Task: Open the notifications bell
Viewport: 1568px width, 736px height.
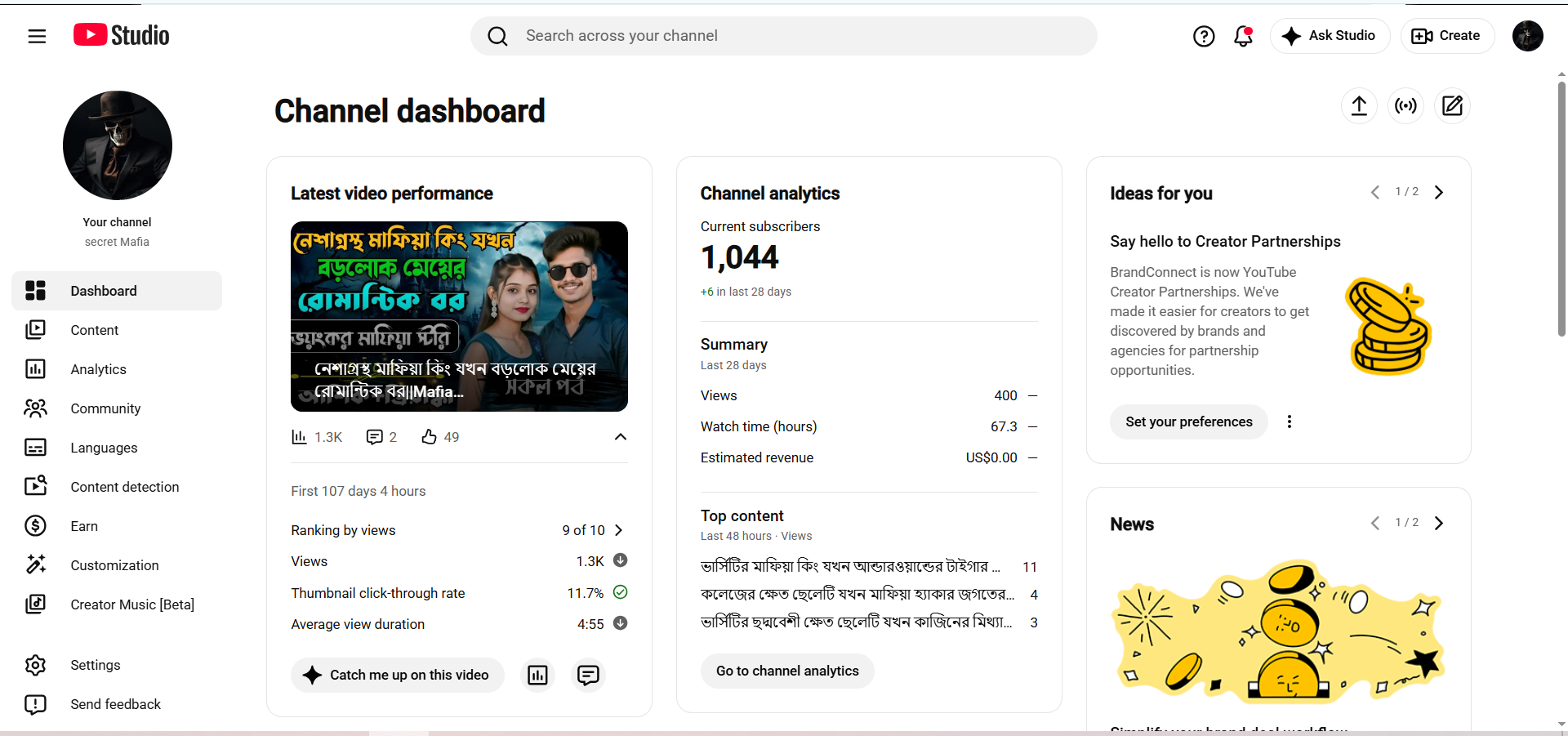Action: (1243, 36)
